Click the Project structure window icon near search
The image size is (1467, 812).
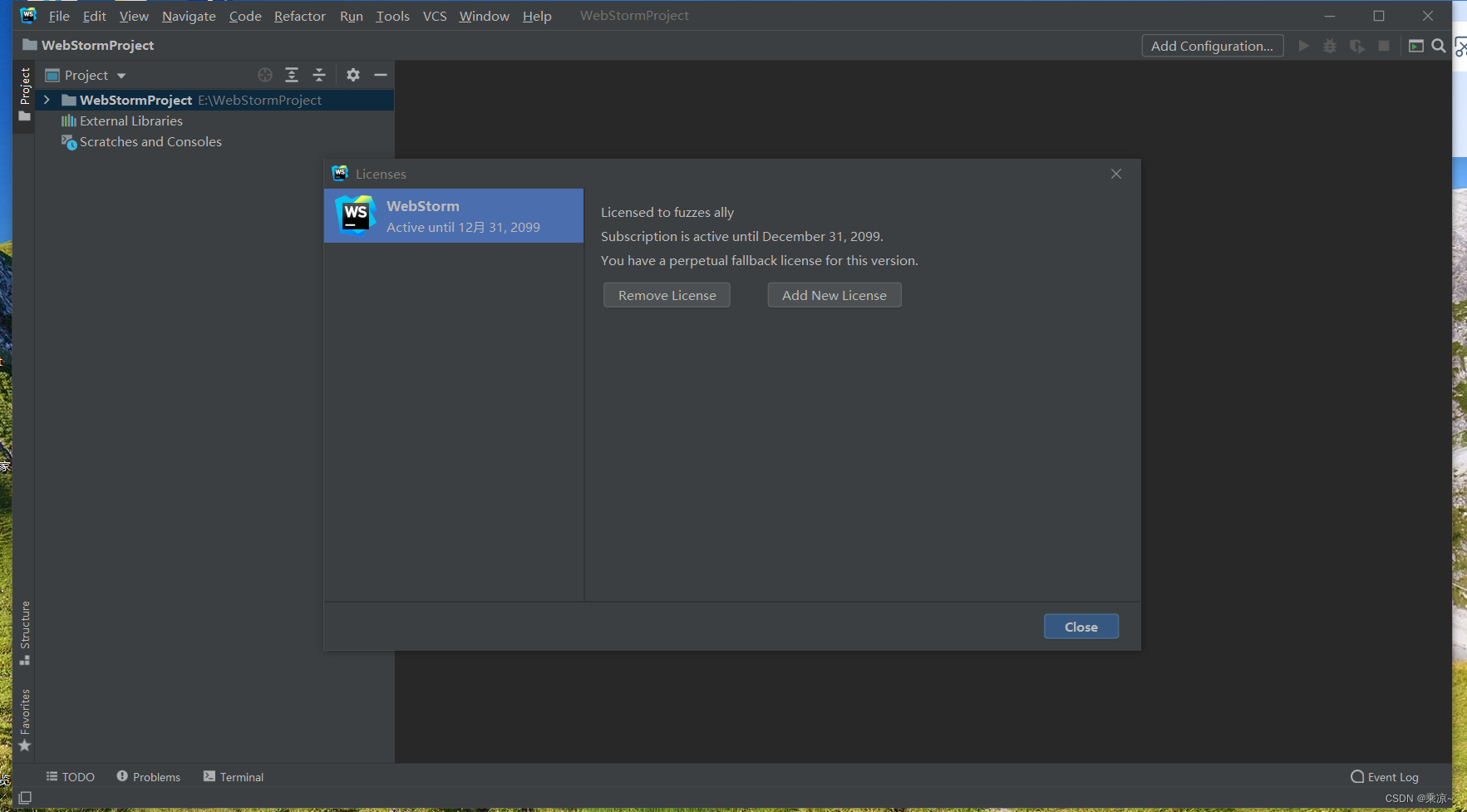(1416, 46)
